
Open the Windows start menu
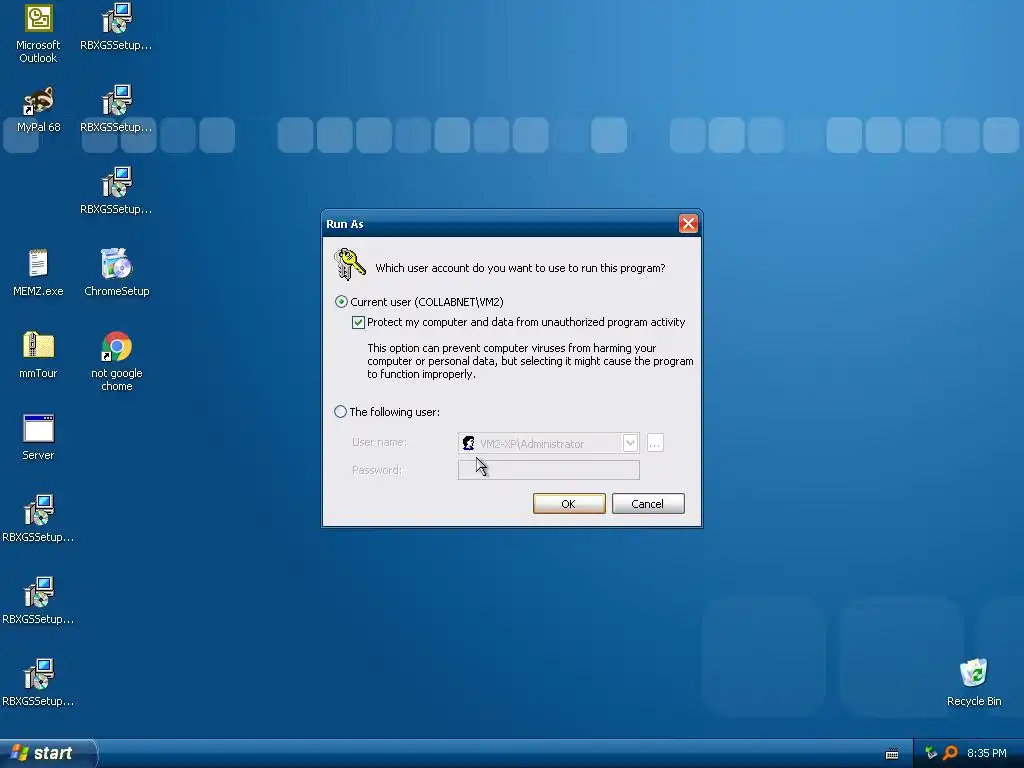[48, 753]
